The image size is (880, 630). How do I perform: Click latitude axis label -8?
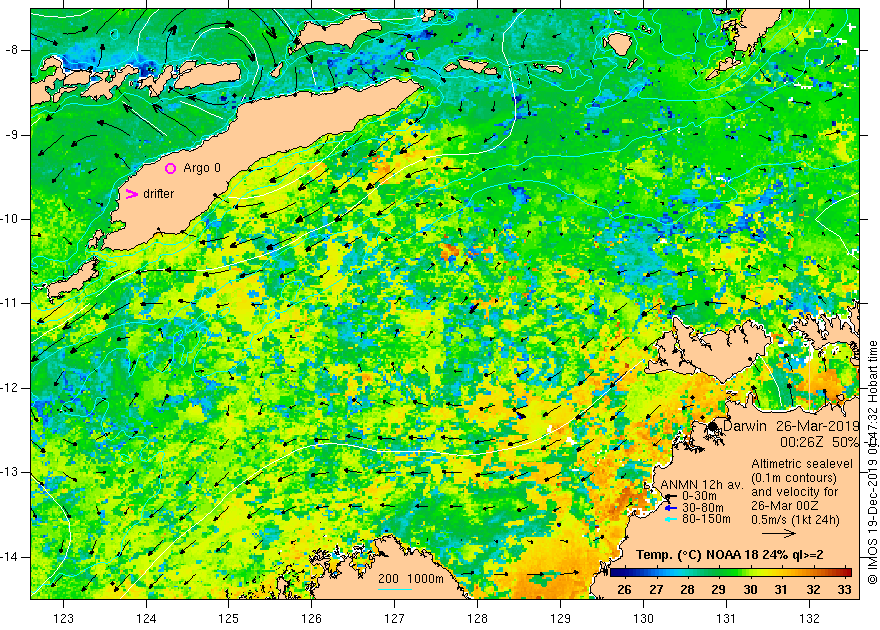coord(12,50)
